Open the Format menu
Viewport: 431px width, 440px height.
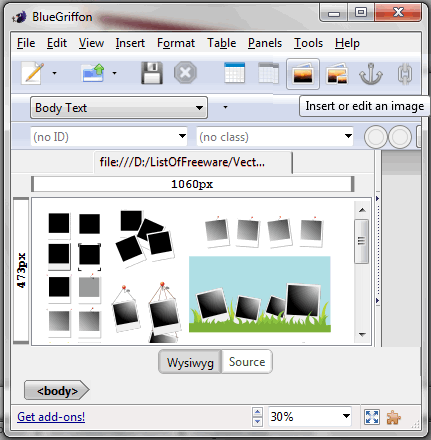[x=176, y=43]
